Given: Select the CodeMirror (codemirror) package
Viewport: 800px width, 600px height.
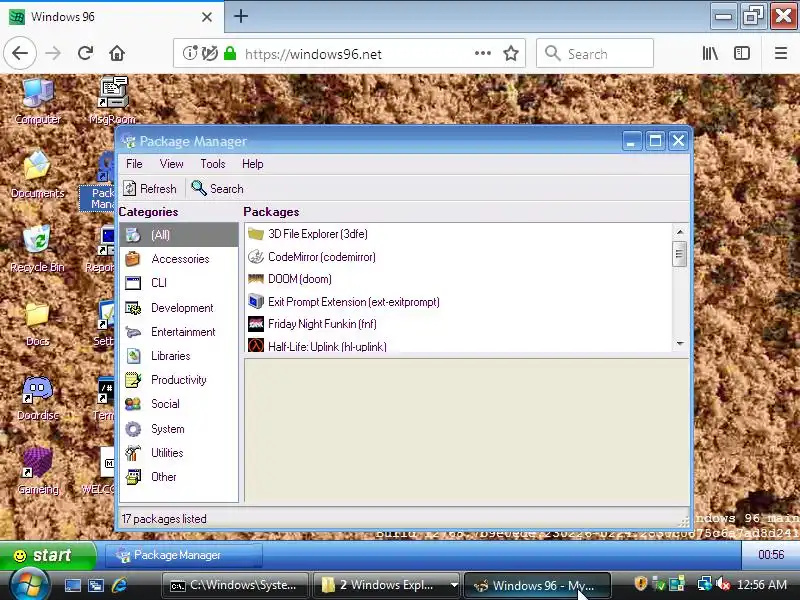Looking at the screenshot, I should (459, 257).
